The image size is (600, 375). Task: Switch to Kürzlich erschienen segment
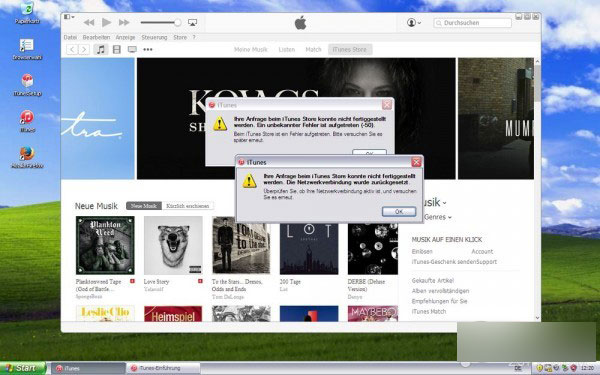tap(188, 206)
